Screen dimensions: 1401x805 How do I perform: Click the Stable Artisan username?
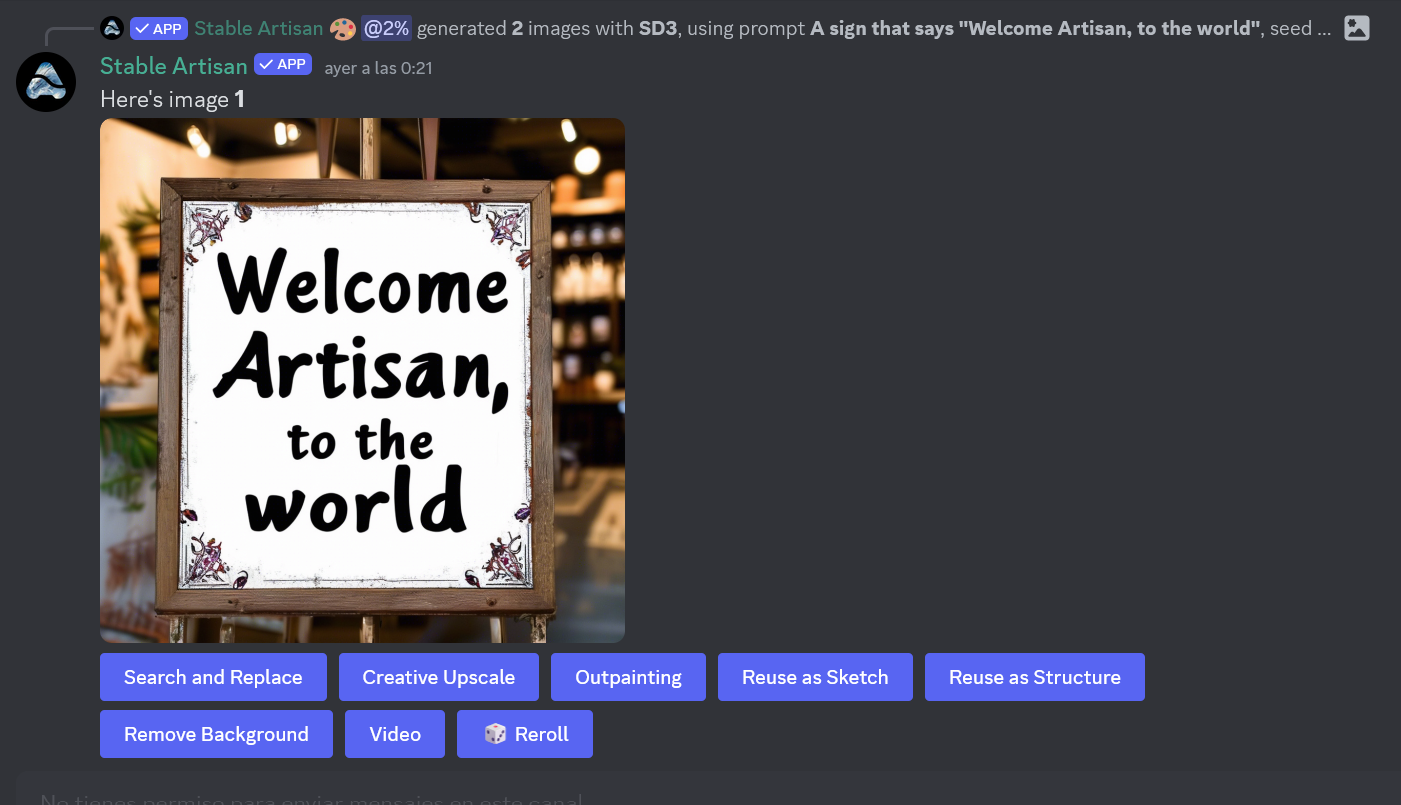point(172,64)
